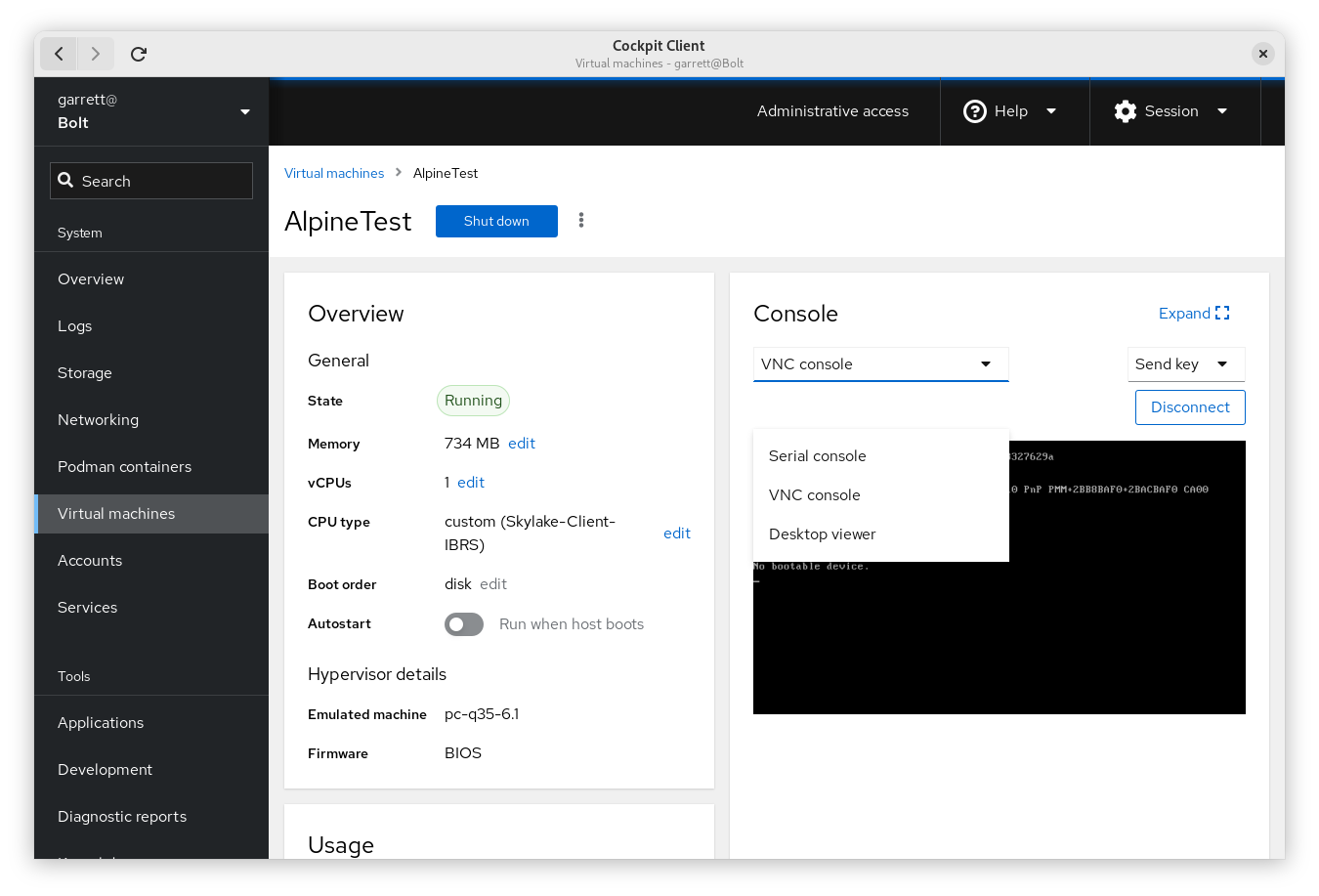The height and width of the screenshot is (896, 1319).
Task: Open the kebab menu next to Shut down
Action: 581,221
